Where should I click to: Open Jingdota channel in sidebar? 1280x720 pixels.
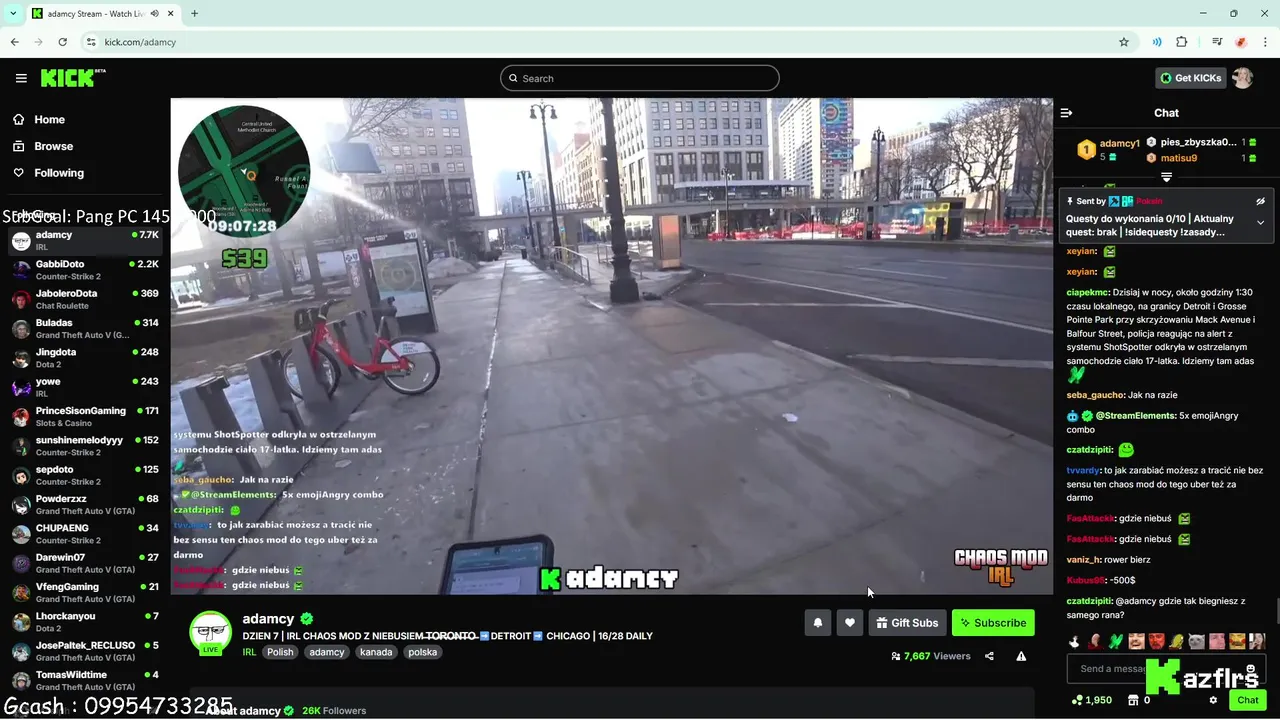[x=85, y=358]
